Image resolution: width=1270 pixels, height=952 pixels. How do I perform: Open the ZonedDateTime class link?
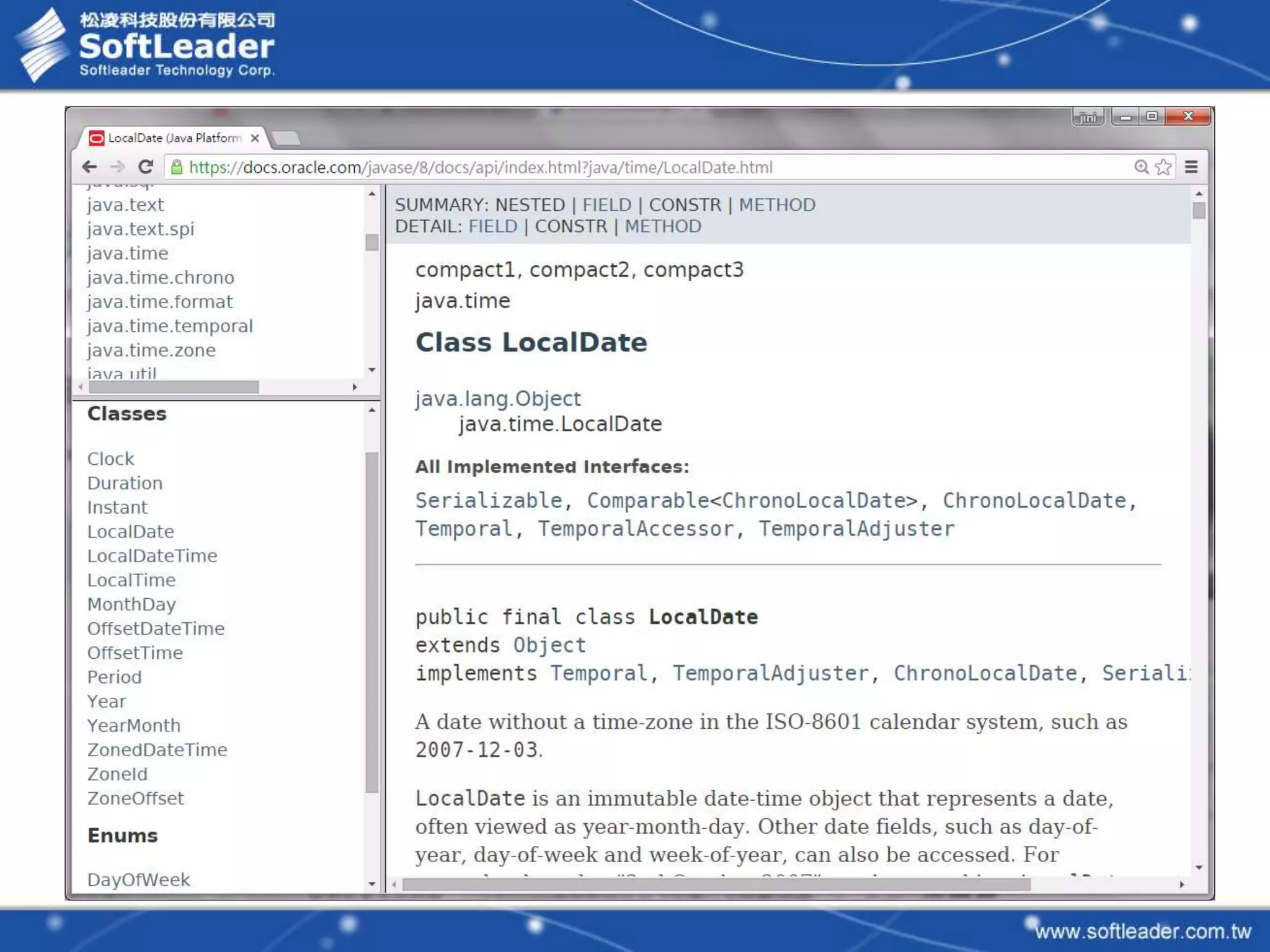point(157,750)
